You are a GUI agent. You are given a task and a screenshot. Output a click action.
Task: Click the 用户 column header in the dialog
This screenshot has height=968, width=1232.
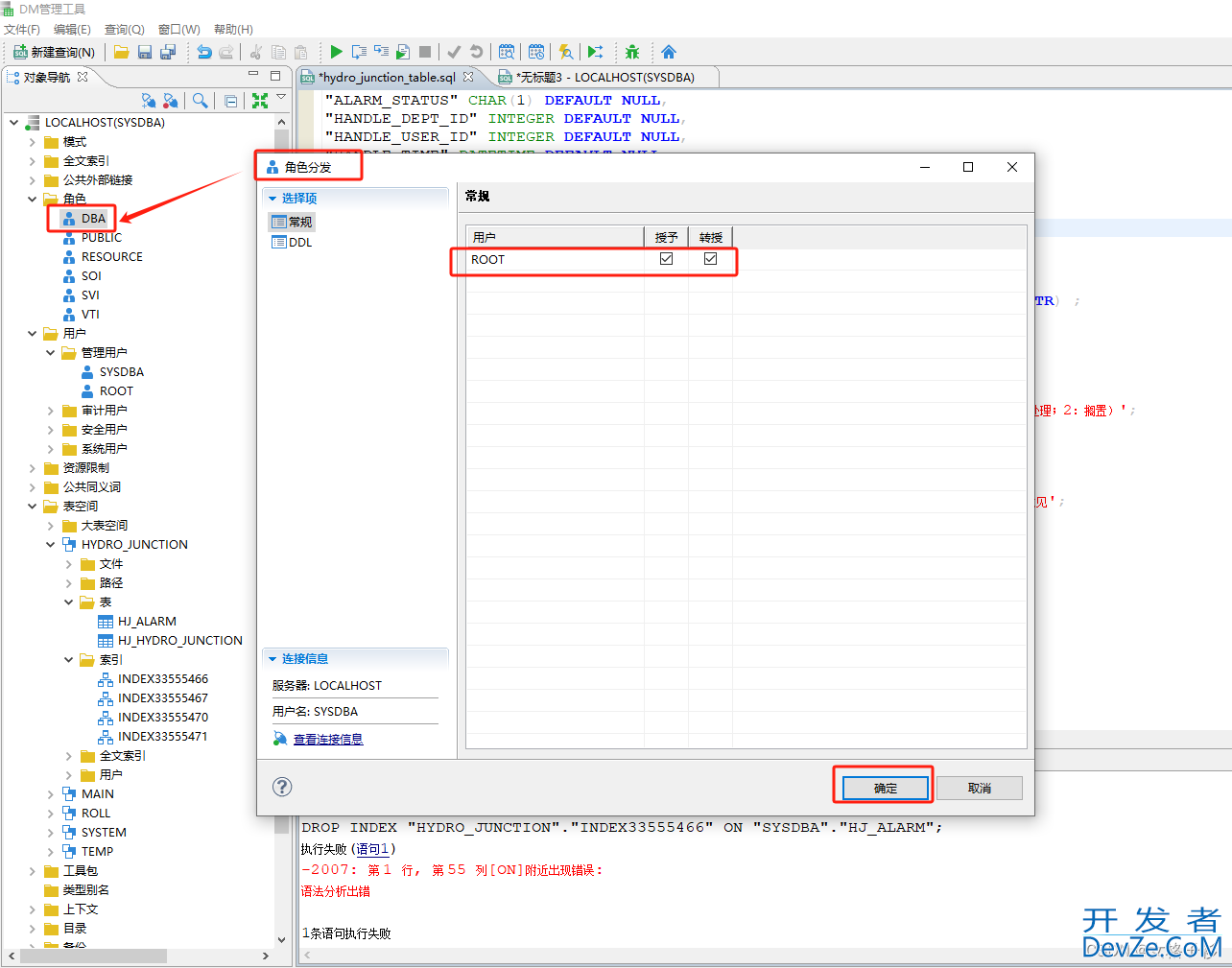pyautogui.click(x=555, y=237)
